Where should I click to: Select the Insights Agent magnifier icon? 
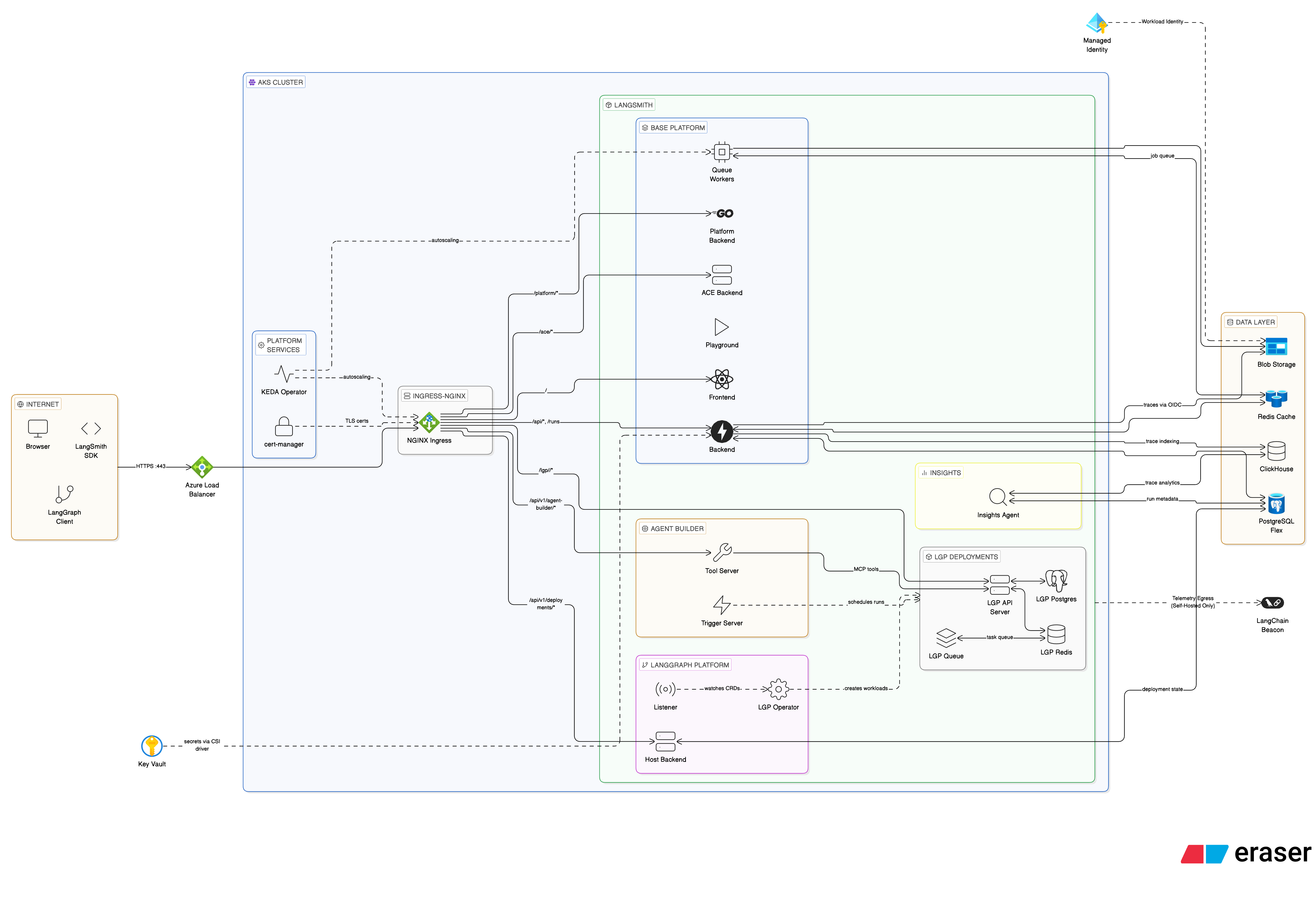tap(998, 497)
